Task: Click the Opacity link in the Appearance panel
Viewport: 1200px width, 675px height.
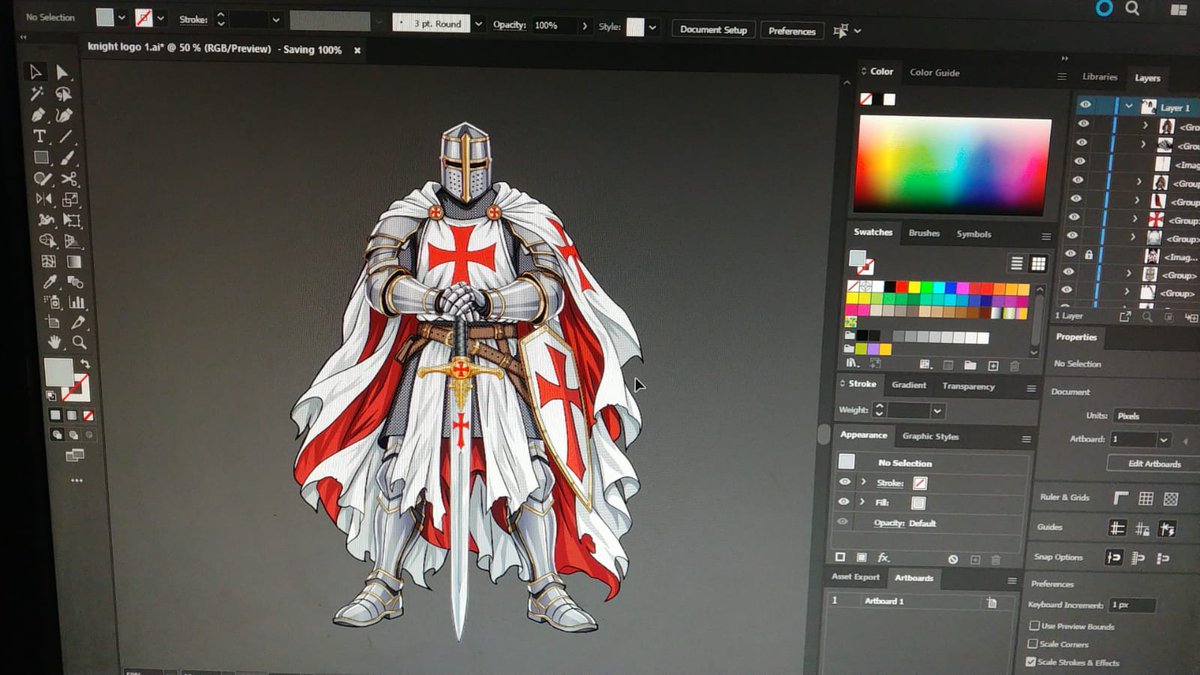Action: click(891, 524)
